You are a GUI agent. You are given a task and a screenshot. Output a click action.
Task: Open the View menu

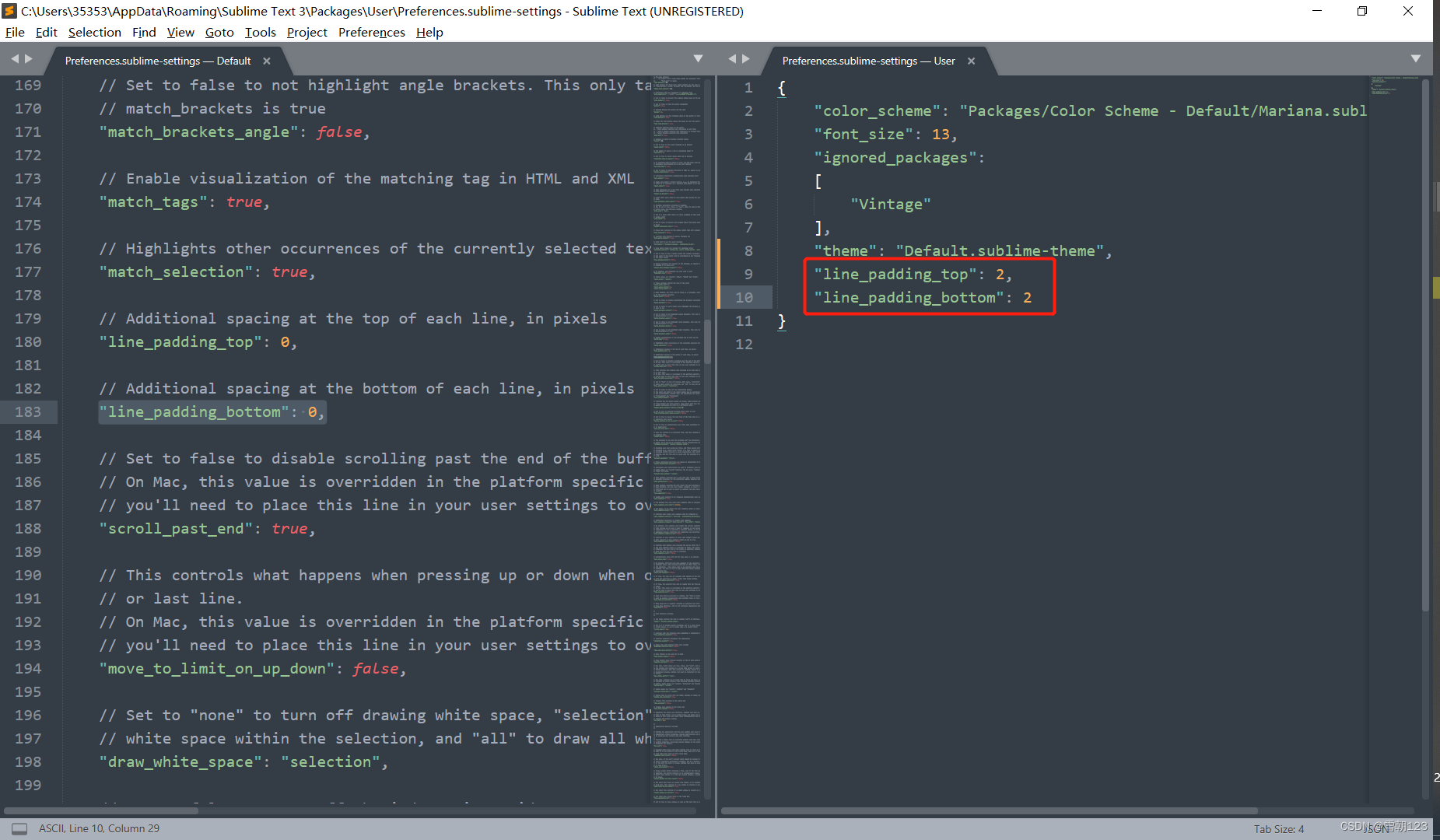coord(180,32)
